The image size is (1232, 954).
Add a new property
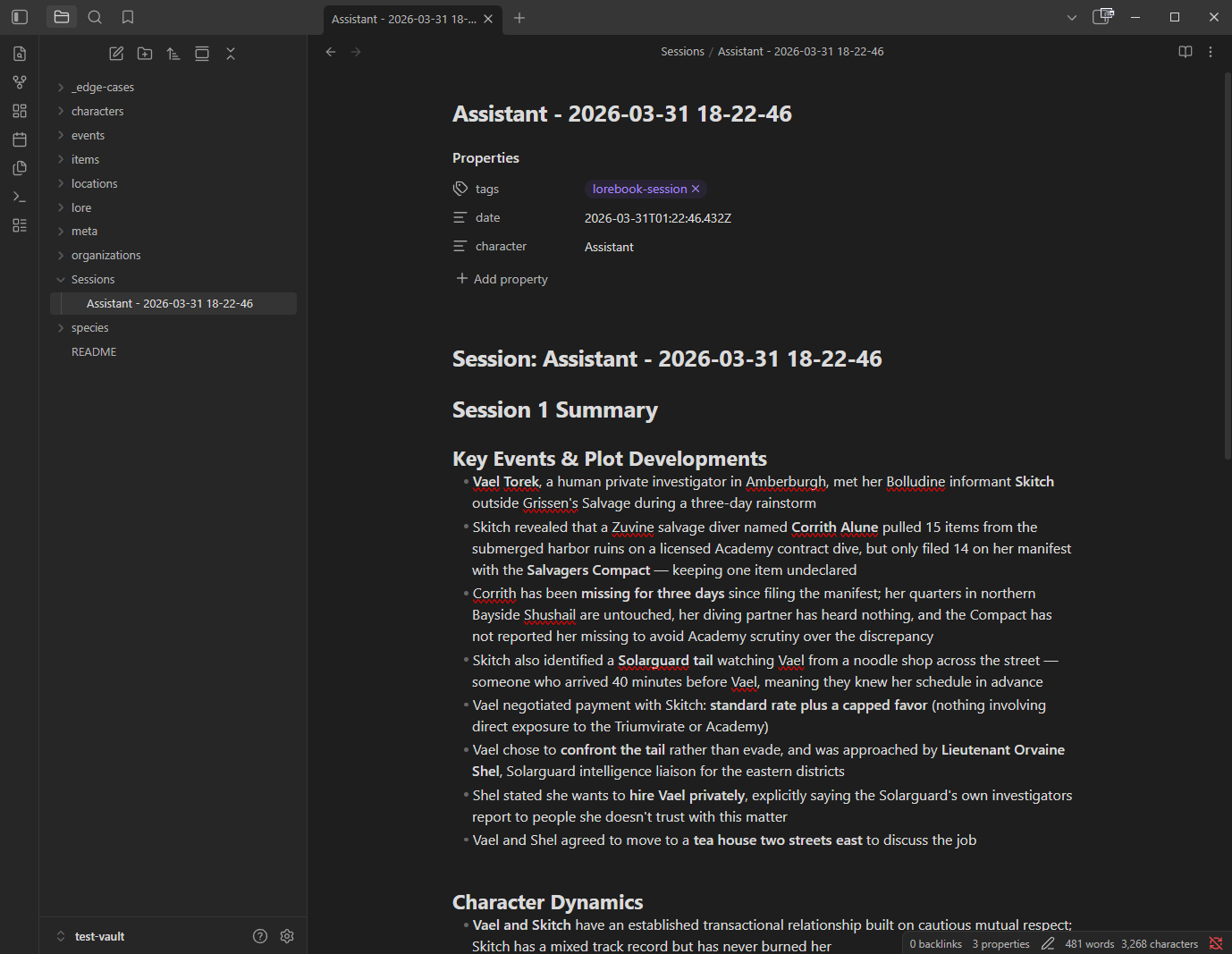[x=502, y=279]
